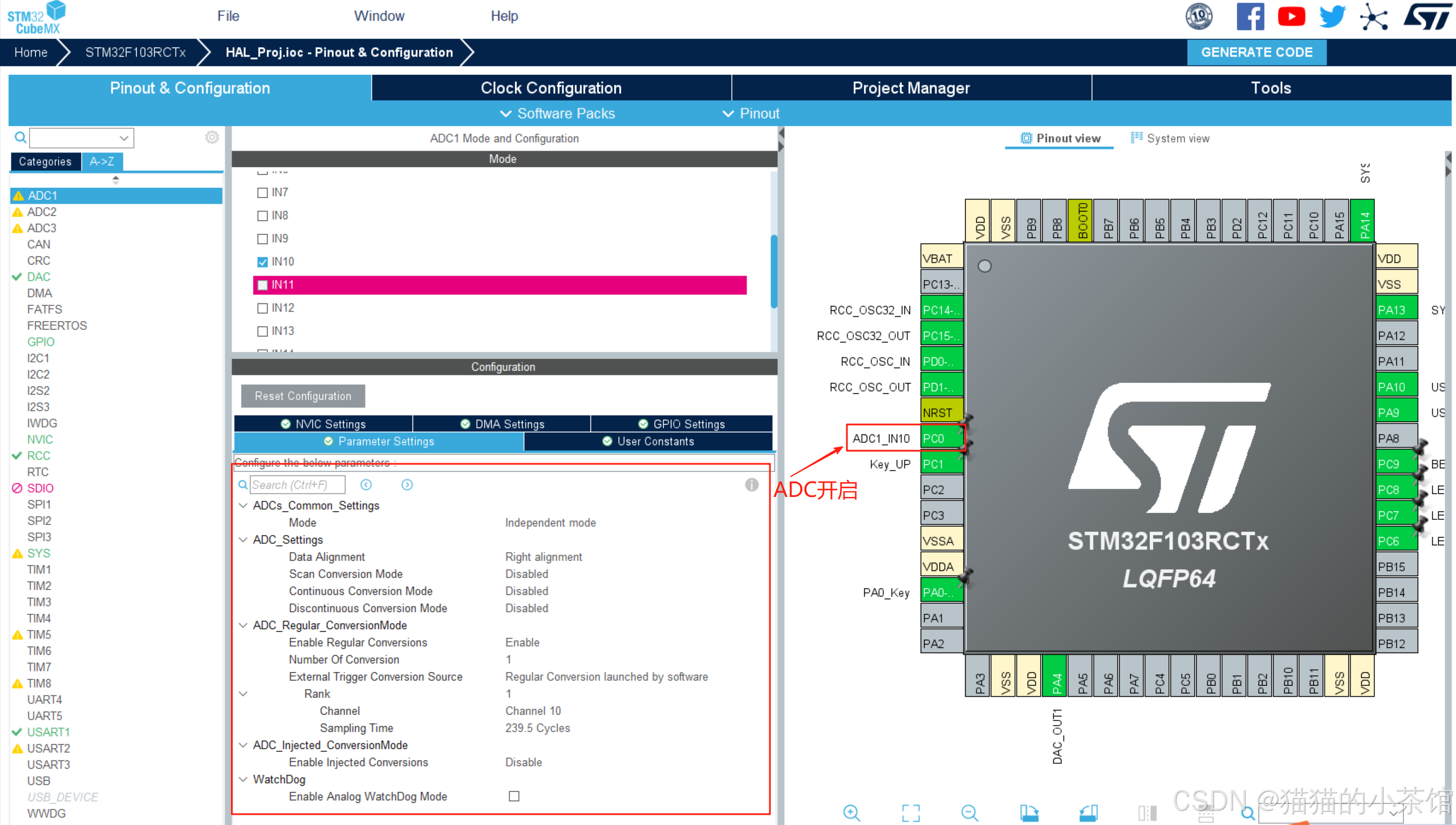The image size is (1456, 825).
Task: Expand the Pinout dropdown menu
Action: coord(751,114)
